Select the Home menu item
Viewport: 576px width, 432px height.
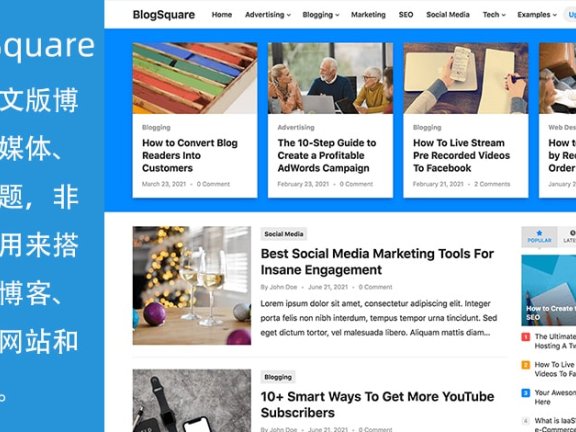coord(222,15)
